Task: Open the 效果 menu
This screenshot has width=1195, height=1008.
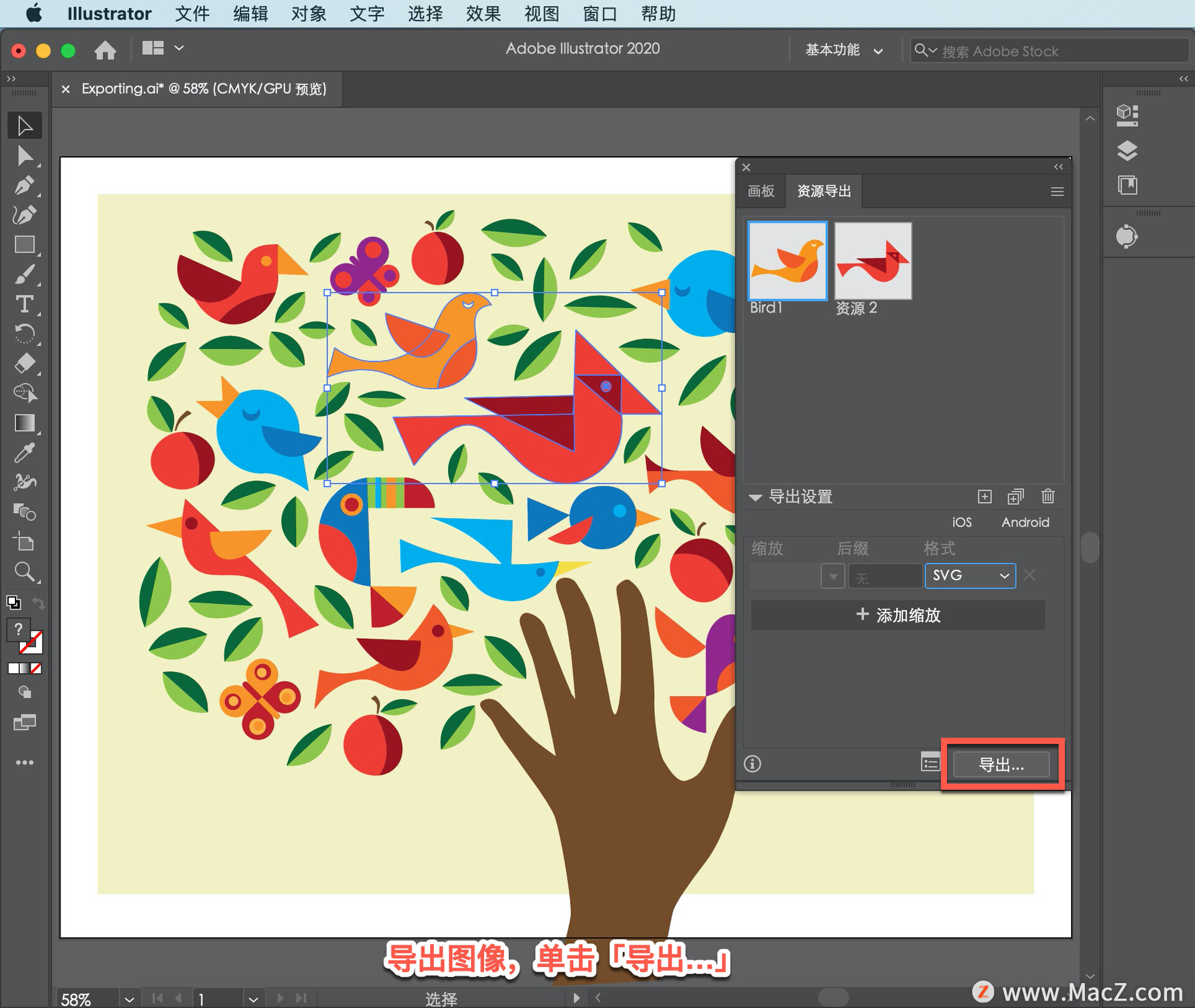Action: 483,14
